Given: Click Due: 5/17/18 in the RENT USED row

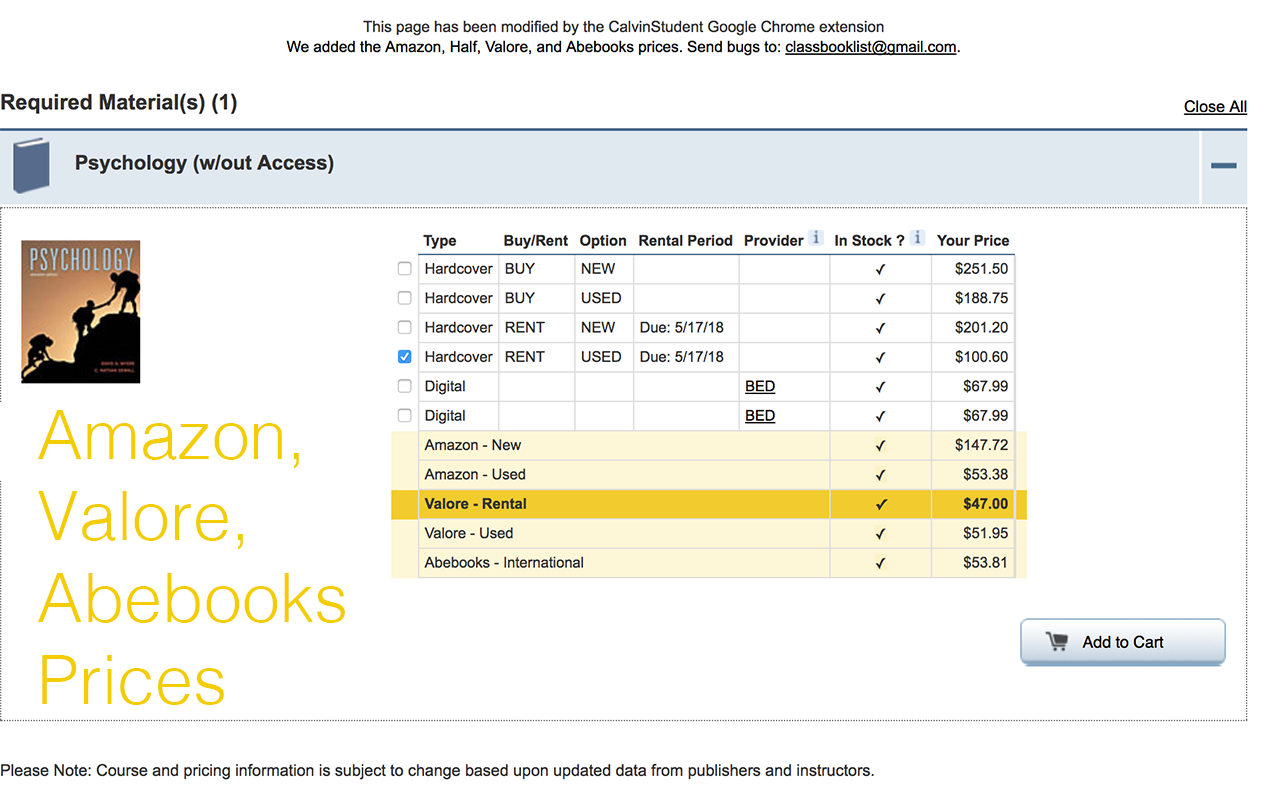Looking at the screenshot, I should coord(682,356).
